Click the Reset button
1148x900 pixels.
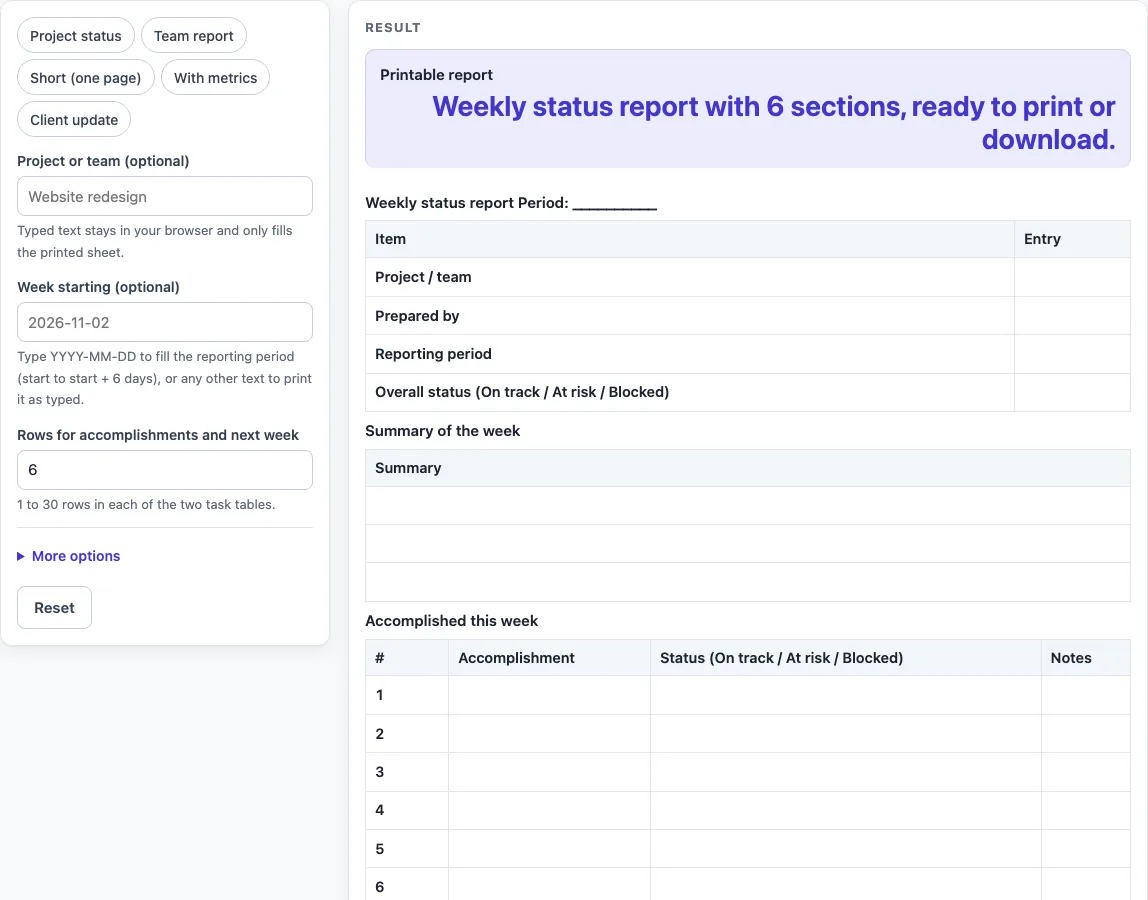tap(54, 608)
